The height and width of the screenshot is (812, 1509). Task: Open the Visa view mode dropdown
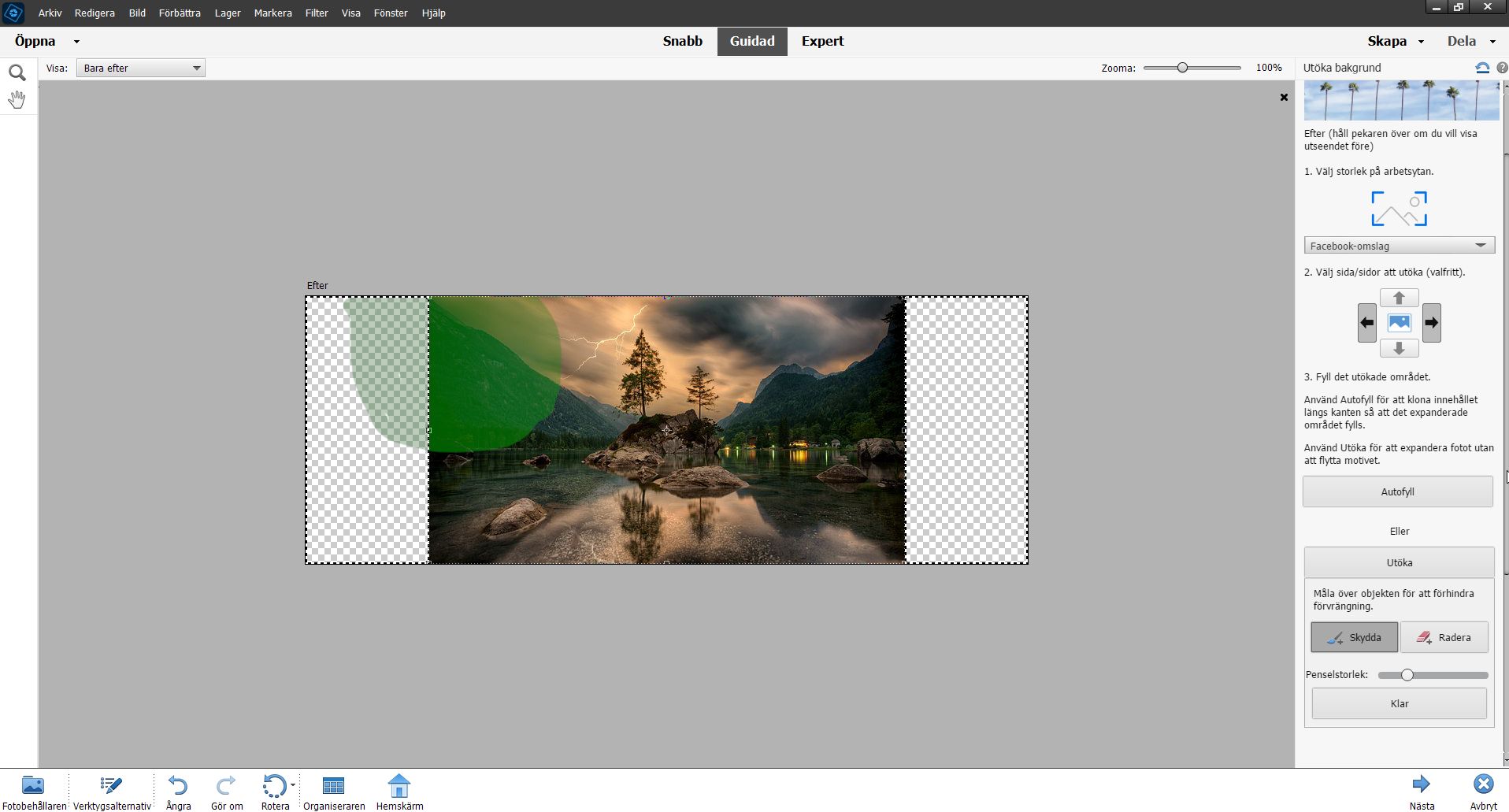tap(141, 69)
